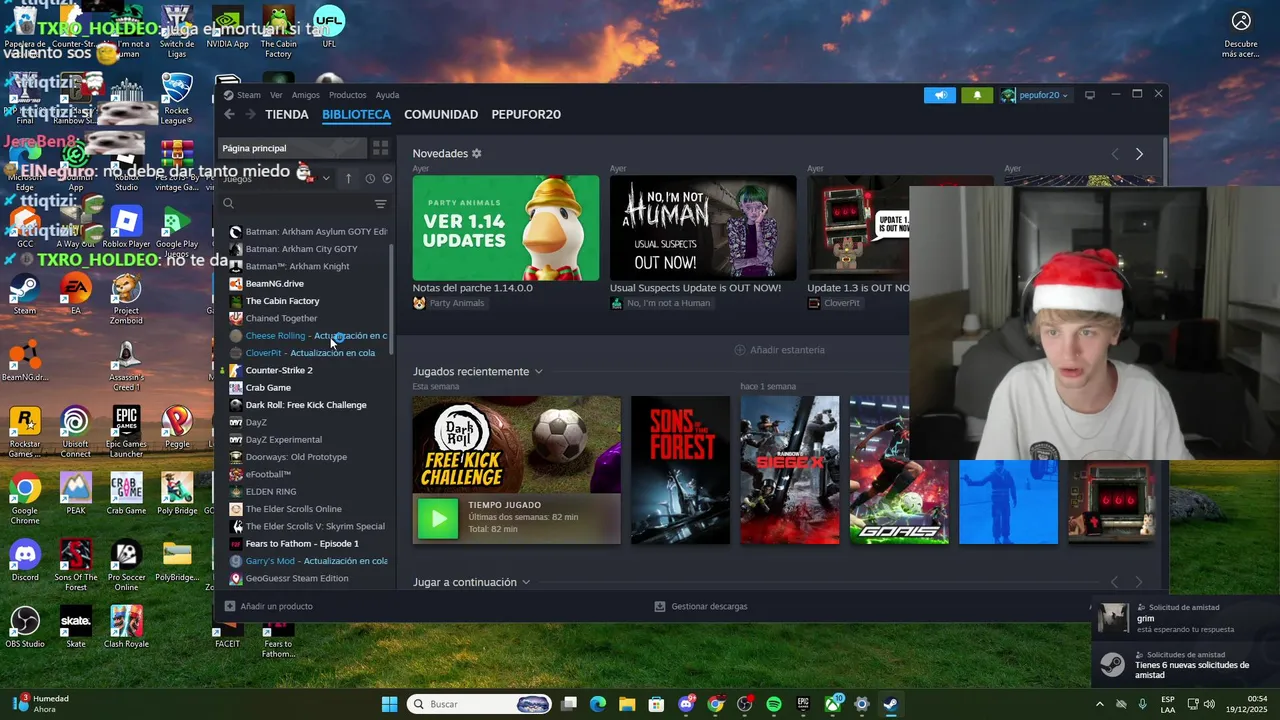Click Página principal button in sidebar
The width and height of the screenshot is (1280, 720).
(291, 148)
